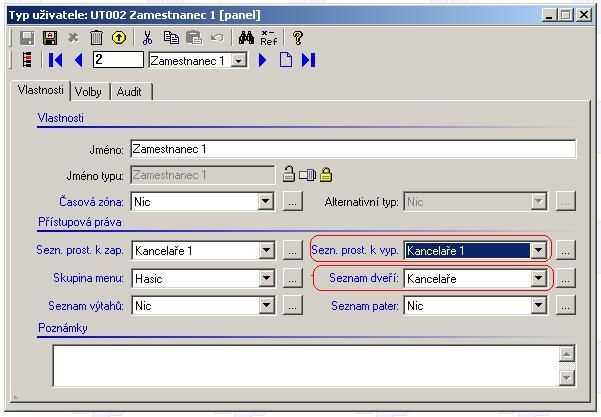601x417 pixels.
Task: Click the ellipsis button beside Seznam výtahů
Action: click(292, 306)
